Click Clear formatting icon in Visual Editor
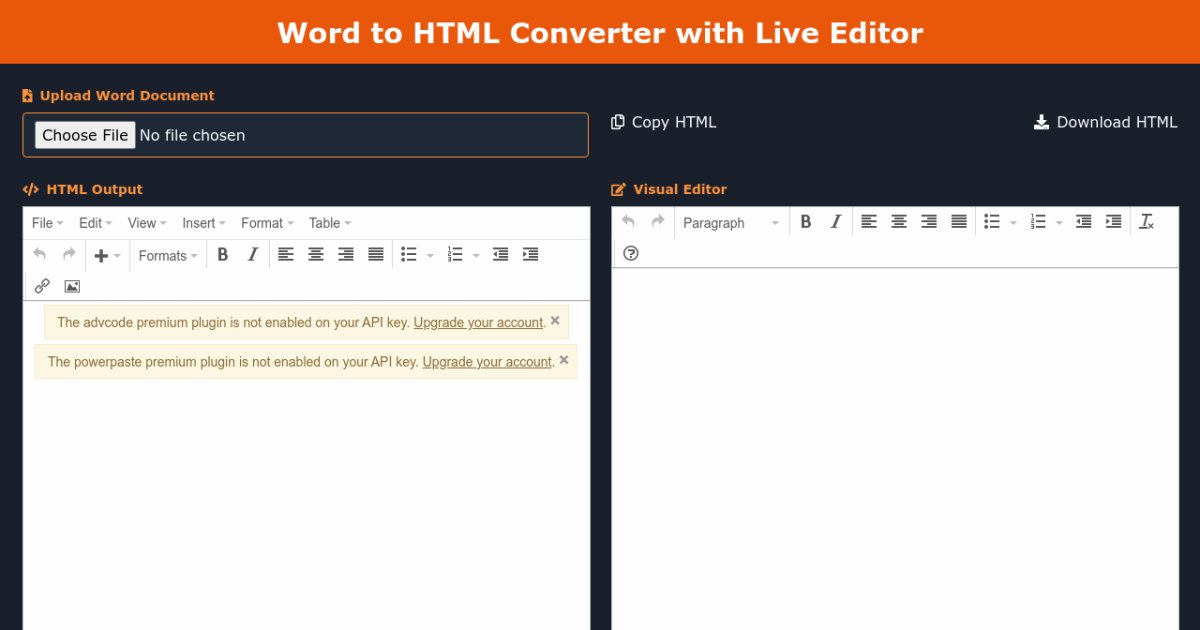Viewport: 1200px width, 630px height. point(1147,222)
